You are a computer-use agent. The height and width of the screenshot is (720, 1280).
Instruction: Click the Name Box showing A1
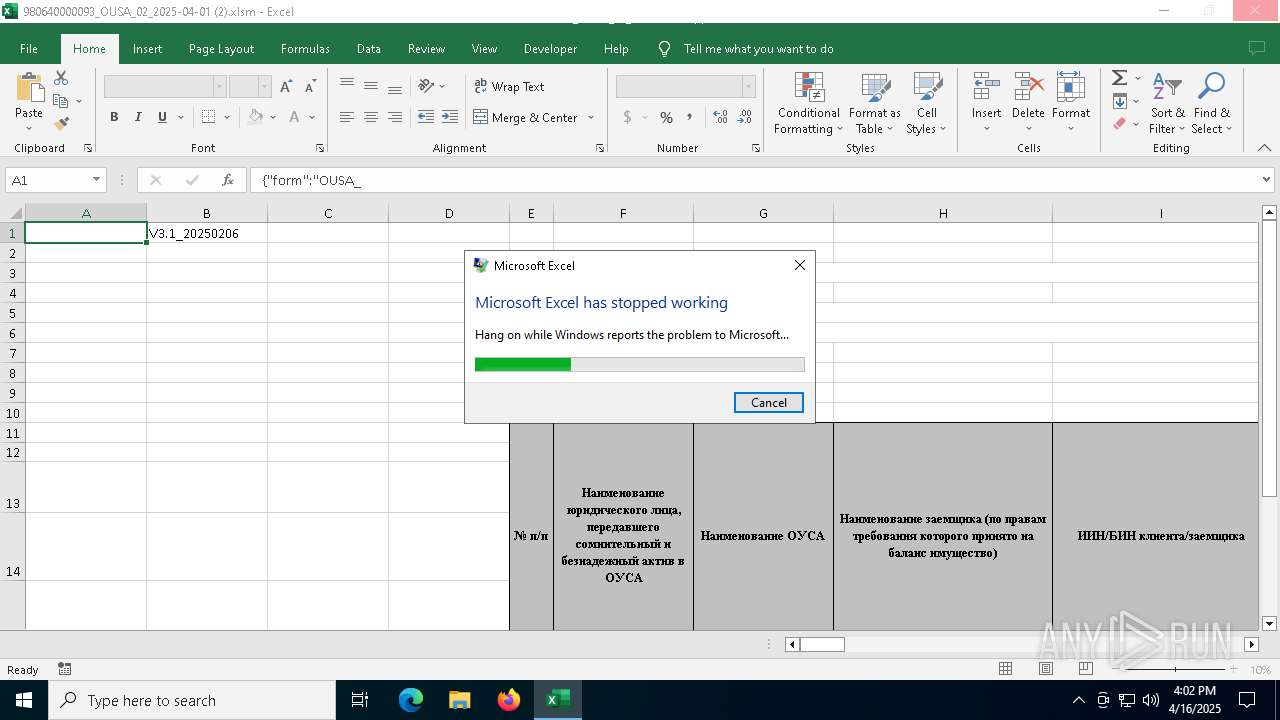[x=55, y=180]
